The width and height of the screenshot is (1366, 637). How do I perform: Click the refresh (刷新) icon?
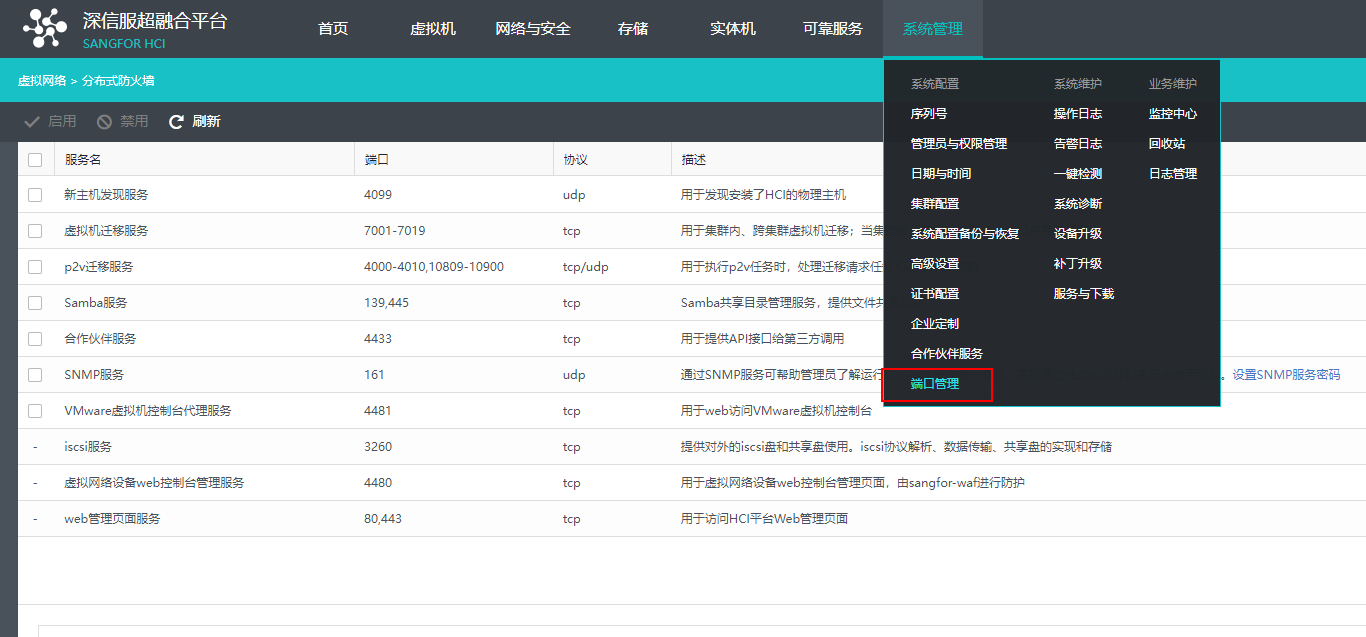pos(176,121)
